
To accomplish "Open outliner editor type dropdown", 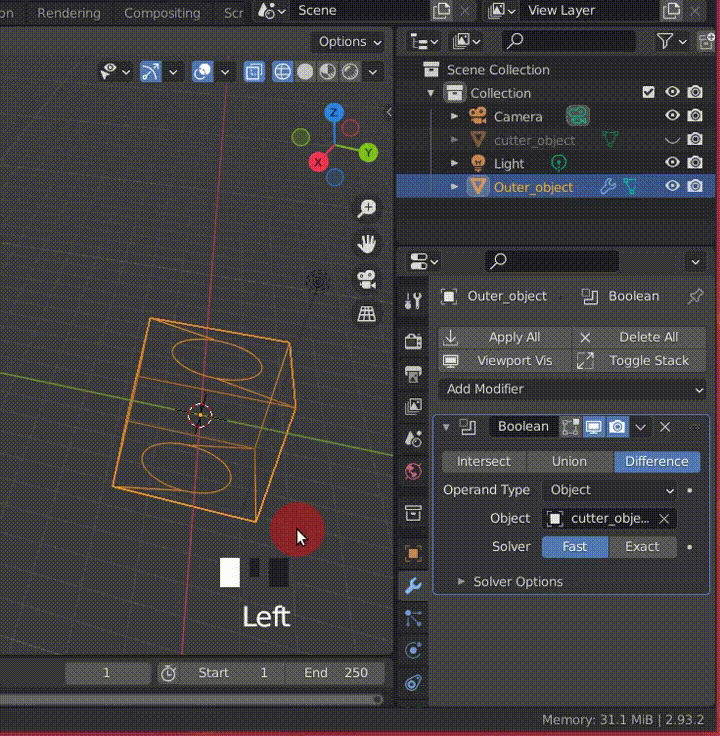I will pos(424,42).
